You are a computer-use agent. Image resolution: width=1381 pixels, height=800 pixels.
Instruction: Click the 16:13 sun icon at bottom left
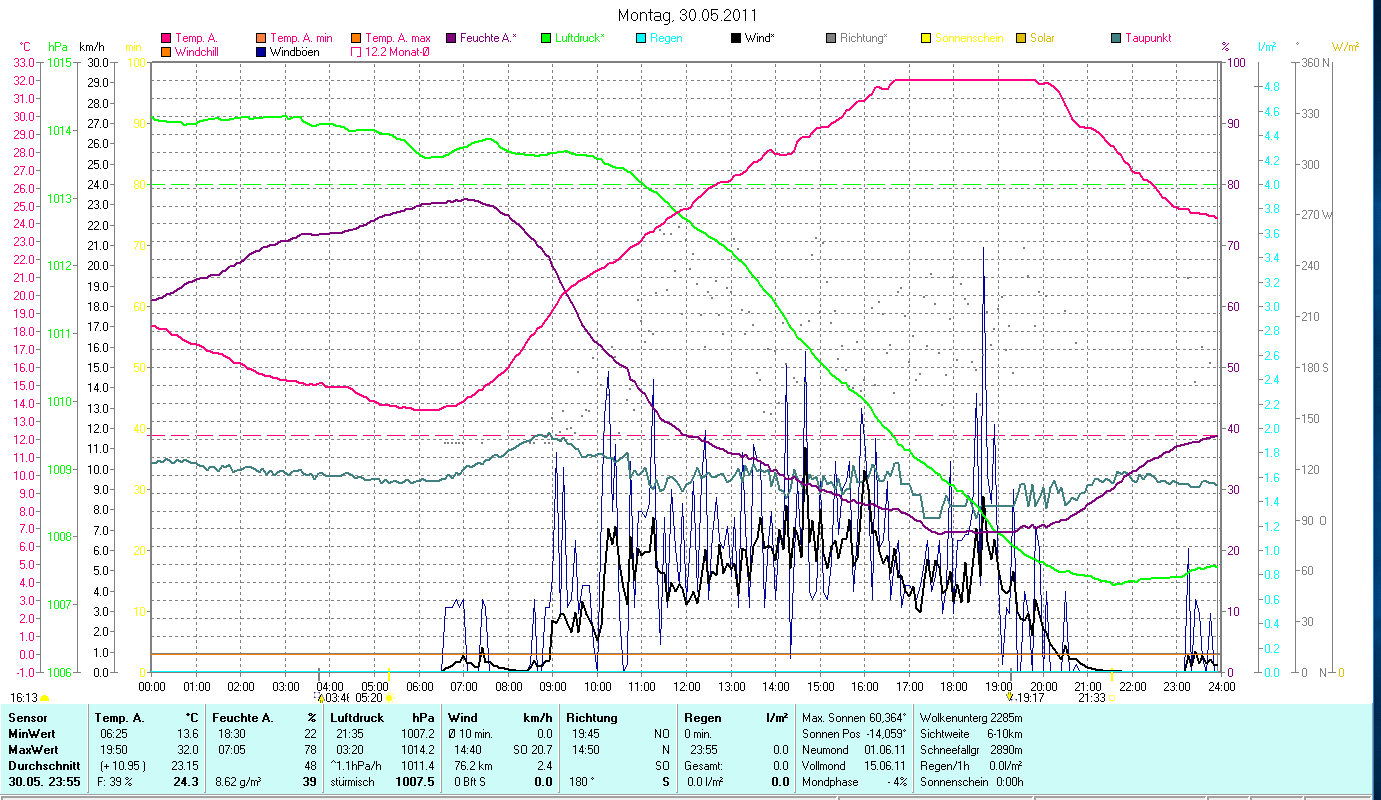44,698
